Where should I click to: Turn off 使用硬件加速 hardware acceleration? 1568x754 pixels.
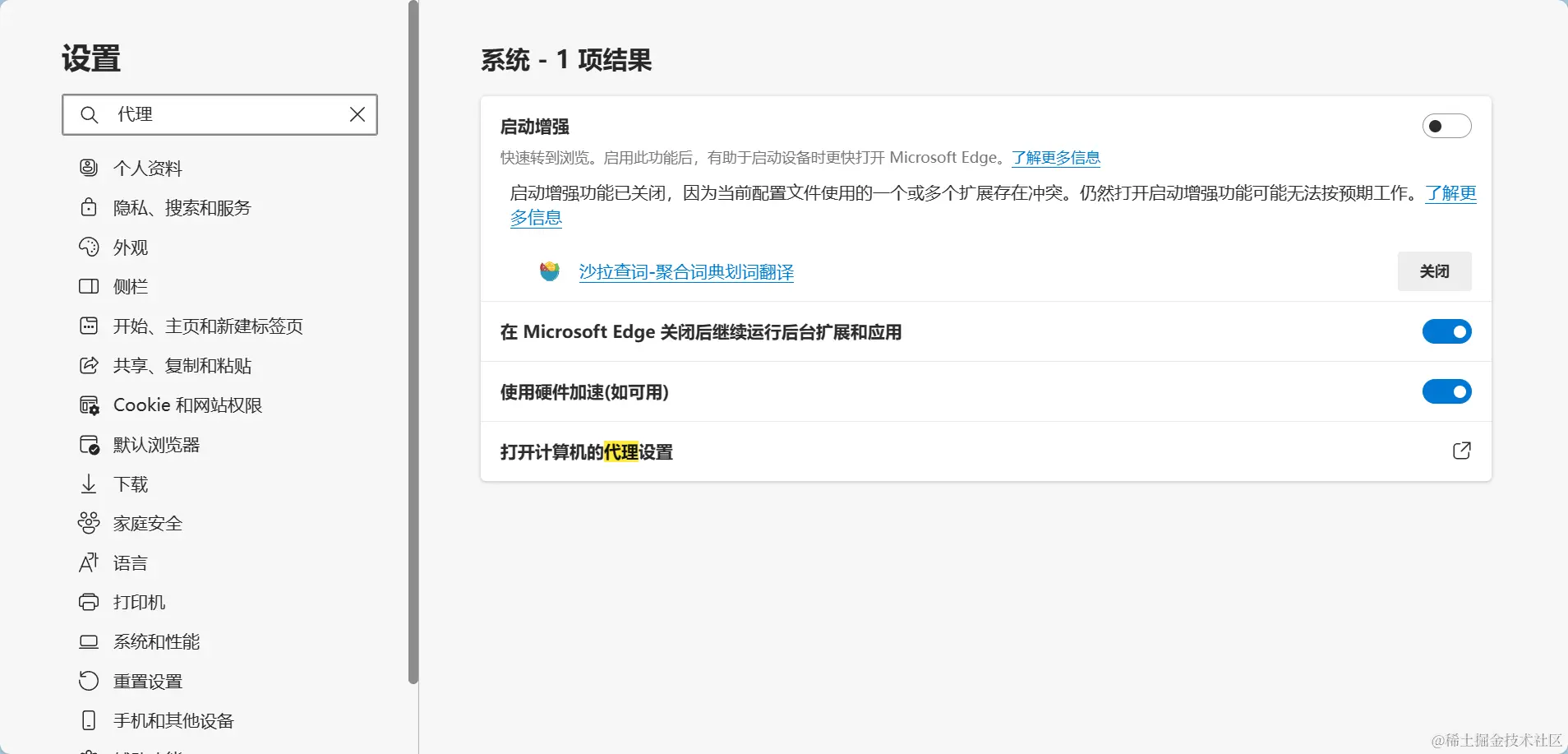[1446, 391]
